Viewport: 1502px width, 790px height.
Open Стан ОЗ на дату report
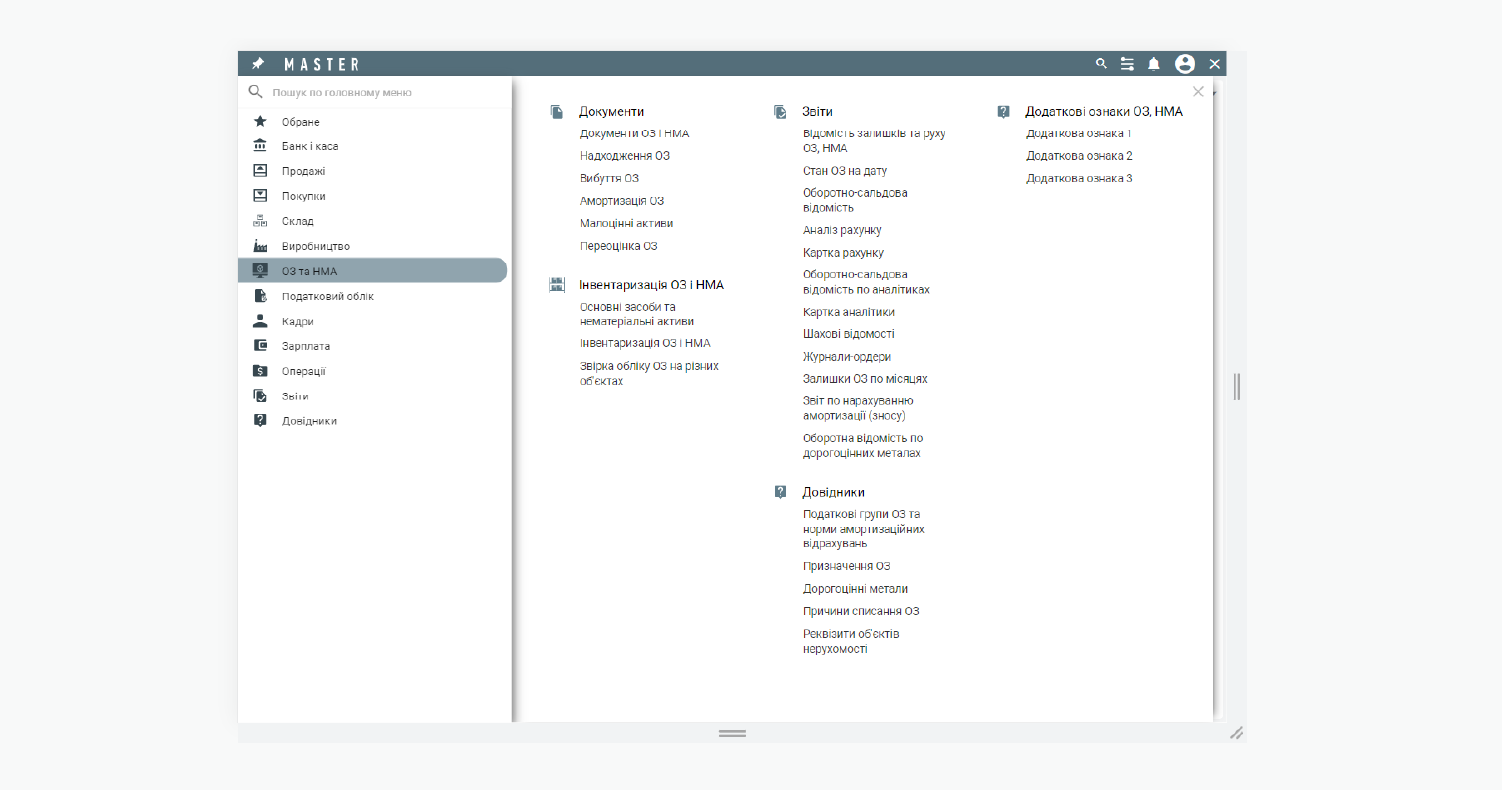[x=845, y=171]
